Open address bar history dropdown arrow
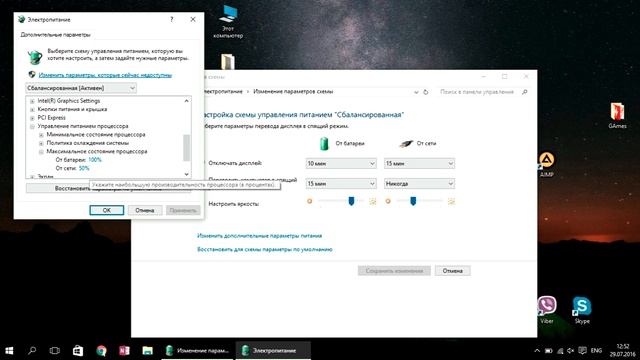The width and height of the screenshot is (640, 360). pos(416,92)
